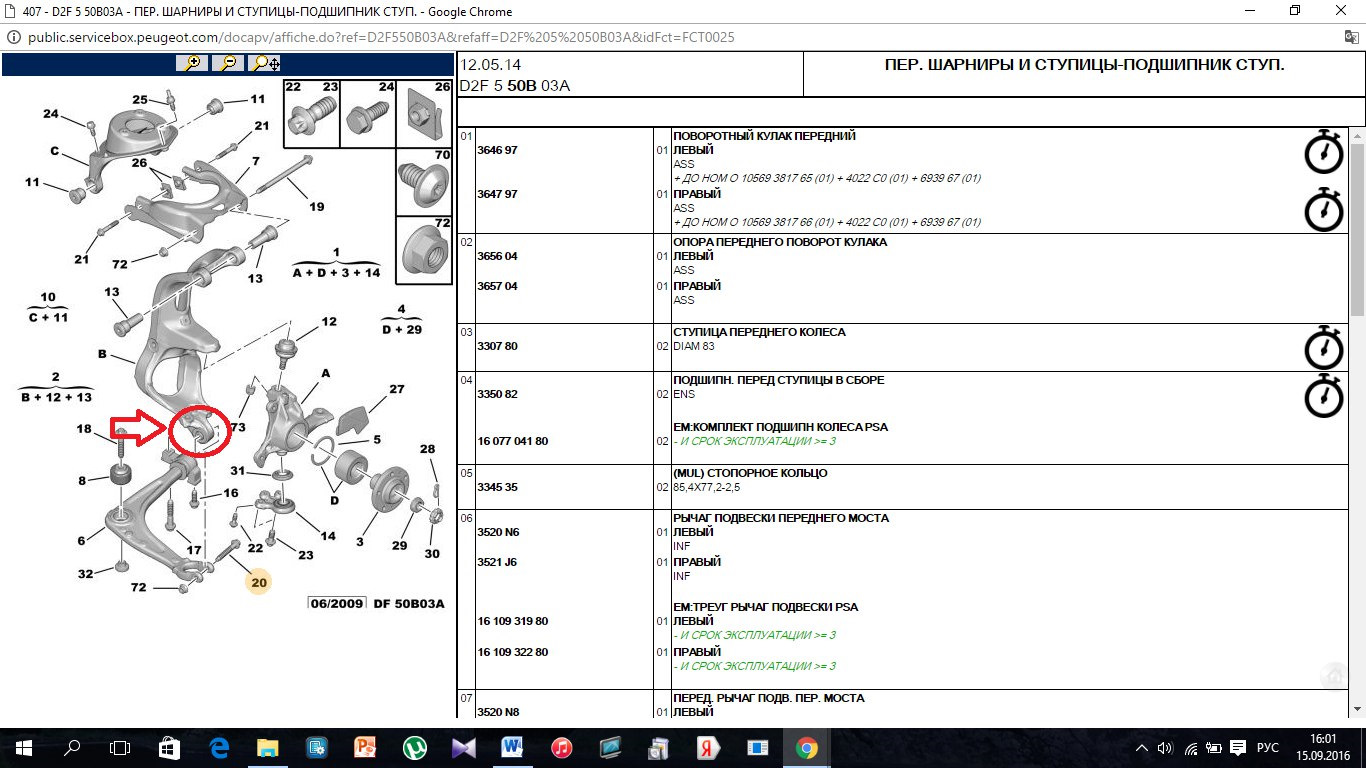
Task: Click part number 3656 04
Action: [x=497, y=256]
